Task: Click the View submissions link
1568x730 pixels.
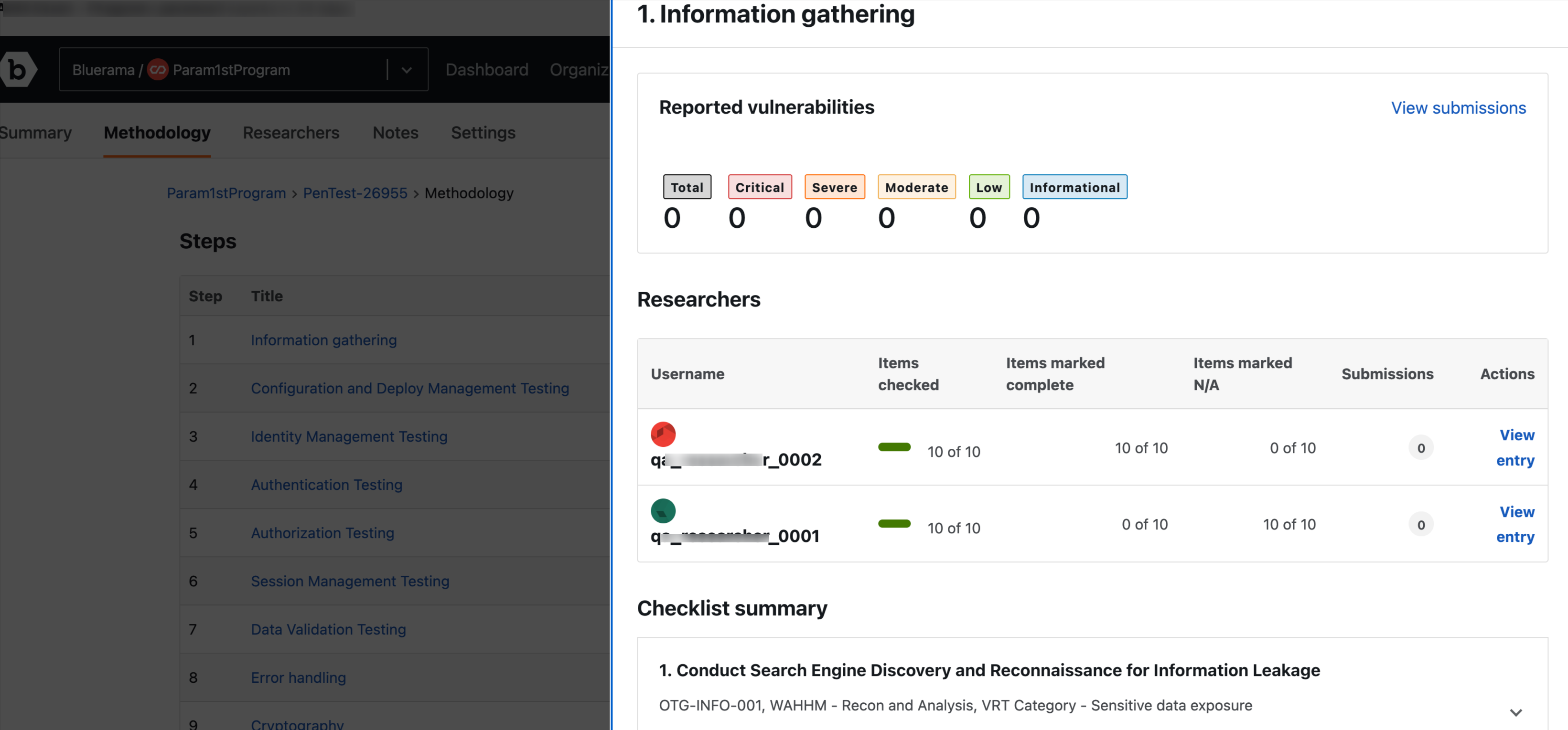Action: [x=1459, y=108]
